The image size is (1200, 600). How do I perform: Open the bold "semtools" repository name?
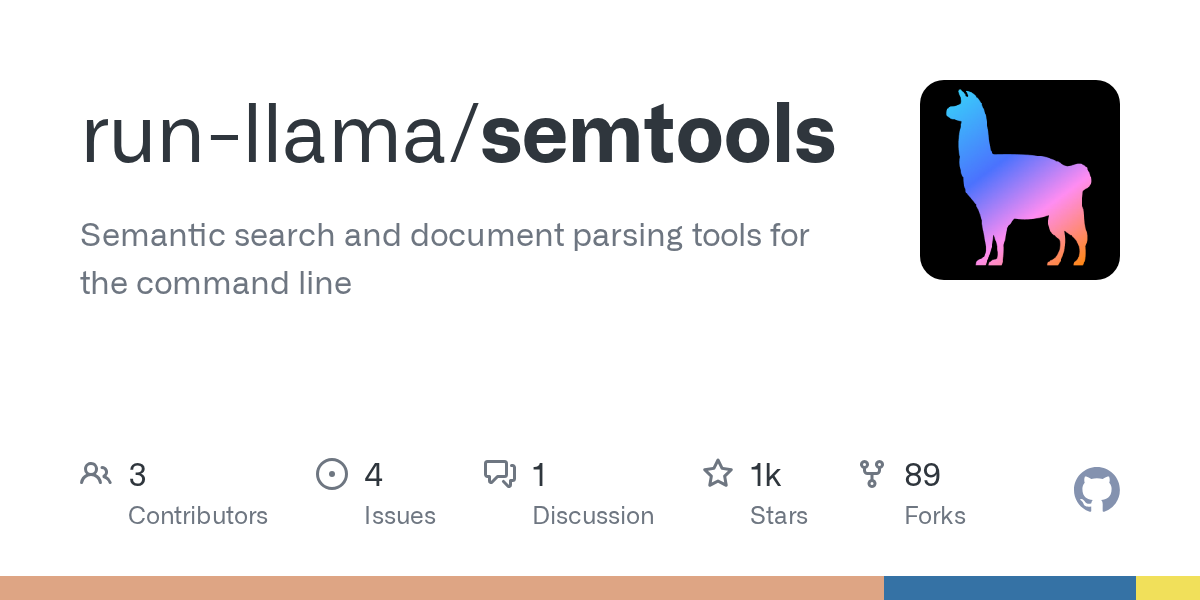tap(658, 136)
